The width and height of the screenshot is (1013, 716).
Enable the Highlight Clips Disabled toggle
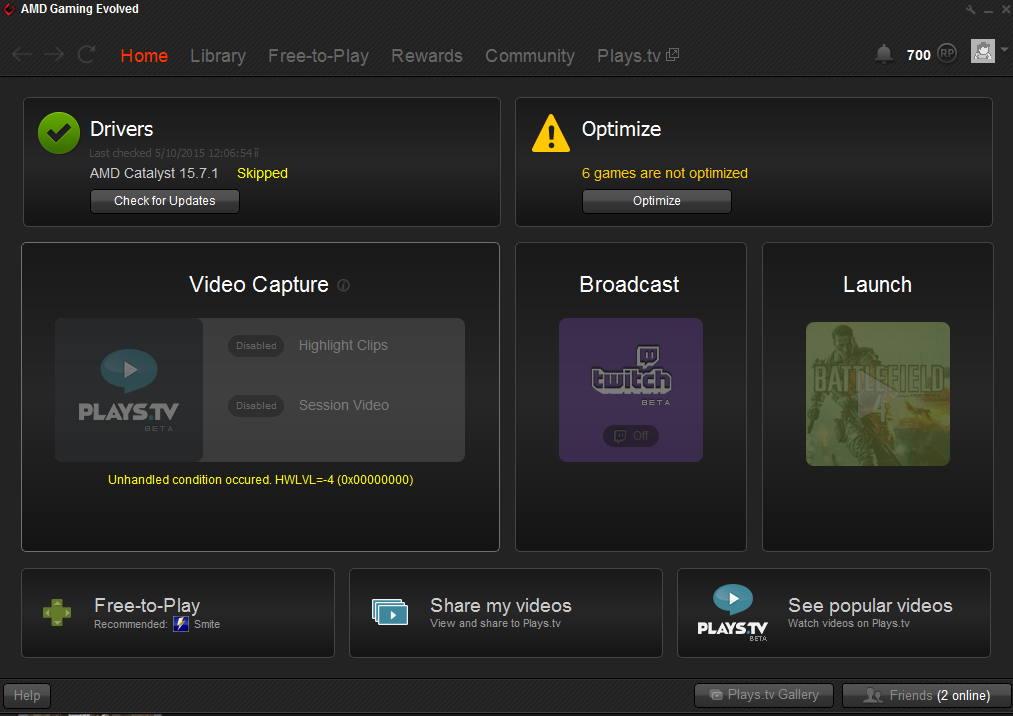(256, 346)
